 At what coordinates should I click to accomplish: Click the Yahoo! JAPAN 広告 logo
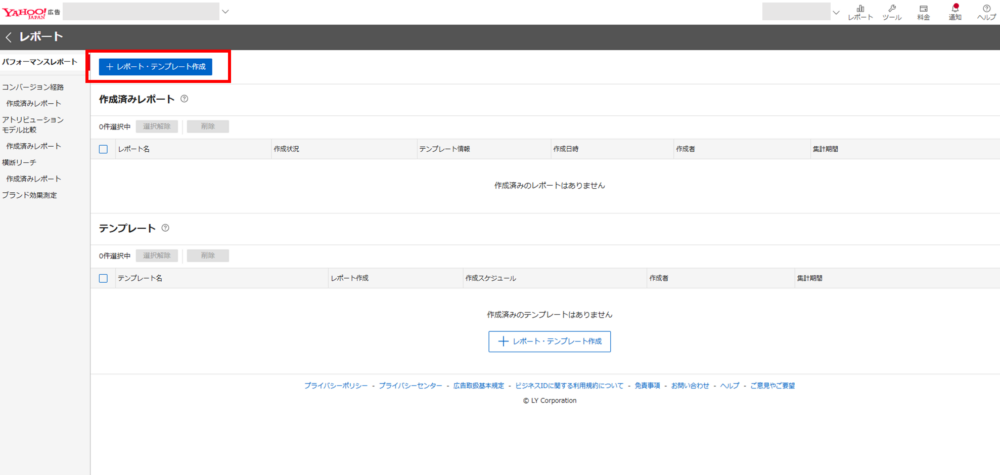pos(32,11)
